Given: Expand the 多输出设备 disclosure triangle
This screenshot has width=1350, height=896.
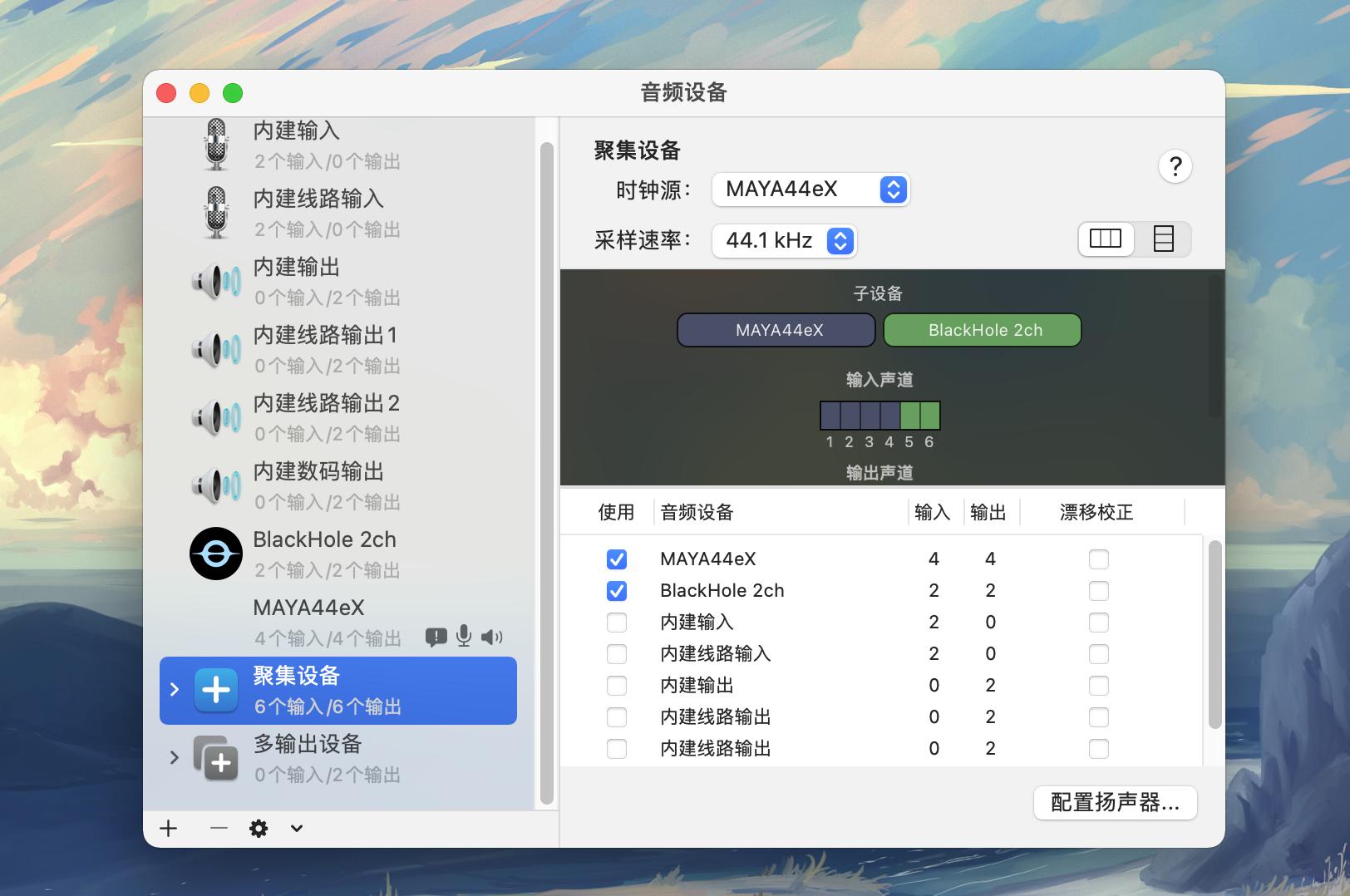Looking at the screenshot, I should (x=175, y=757).
